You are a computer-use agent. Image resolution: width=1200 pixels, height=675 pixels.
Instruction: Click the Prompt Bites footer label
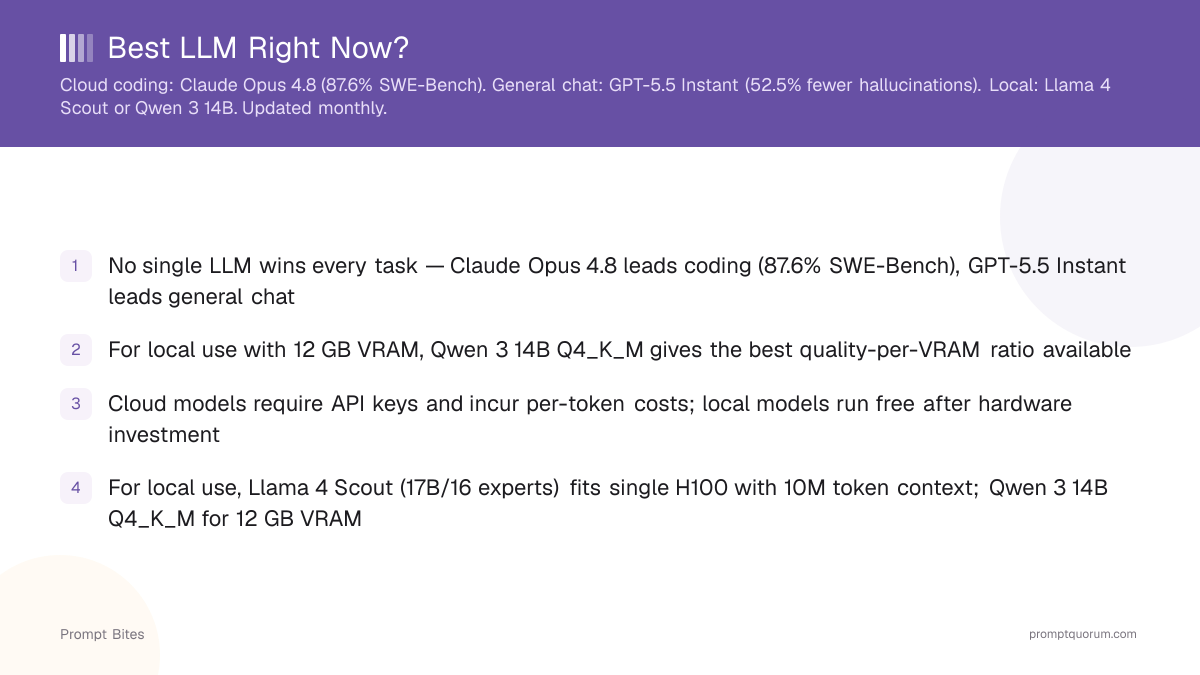(102, 634)
